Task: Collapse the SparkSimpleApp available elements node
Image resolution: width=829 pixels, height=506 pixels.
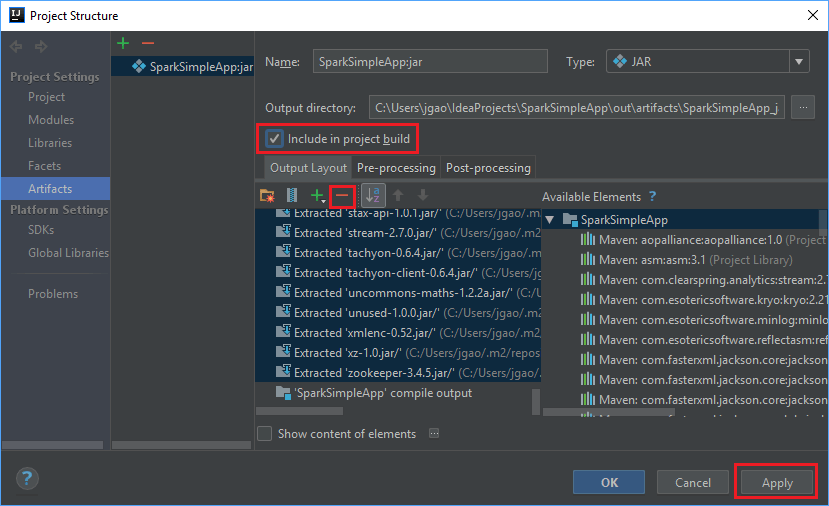Action: click(x=549, y=219)
